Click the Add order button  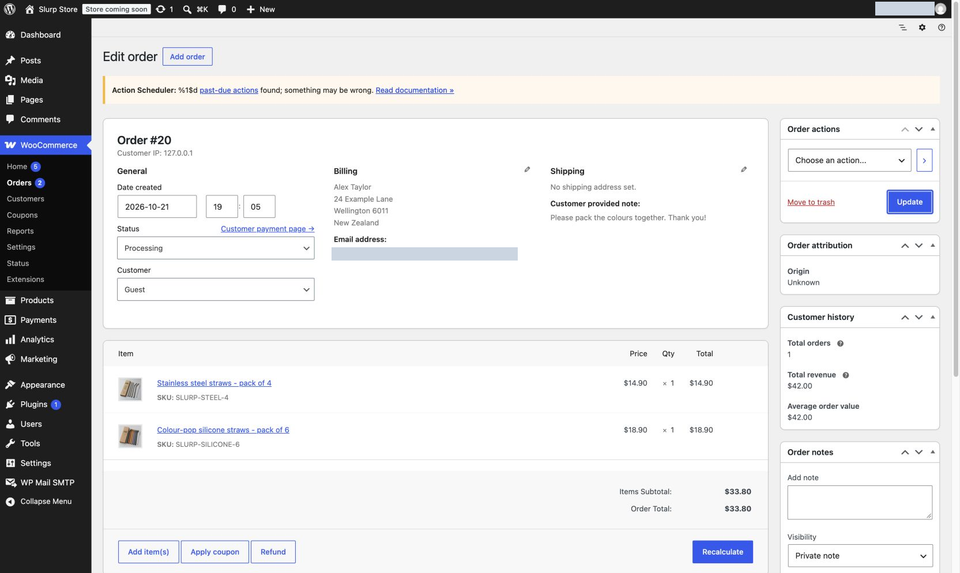(187, 56)
